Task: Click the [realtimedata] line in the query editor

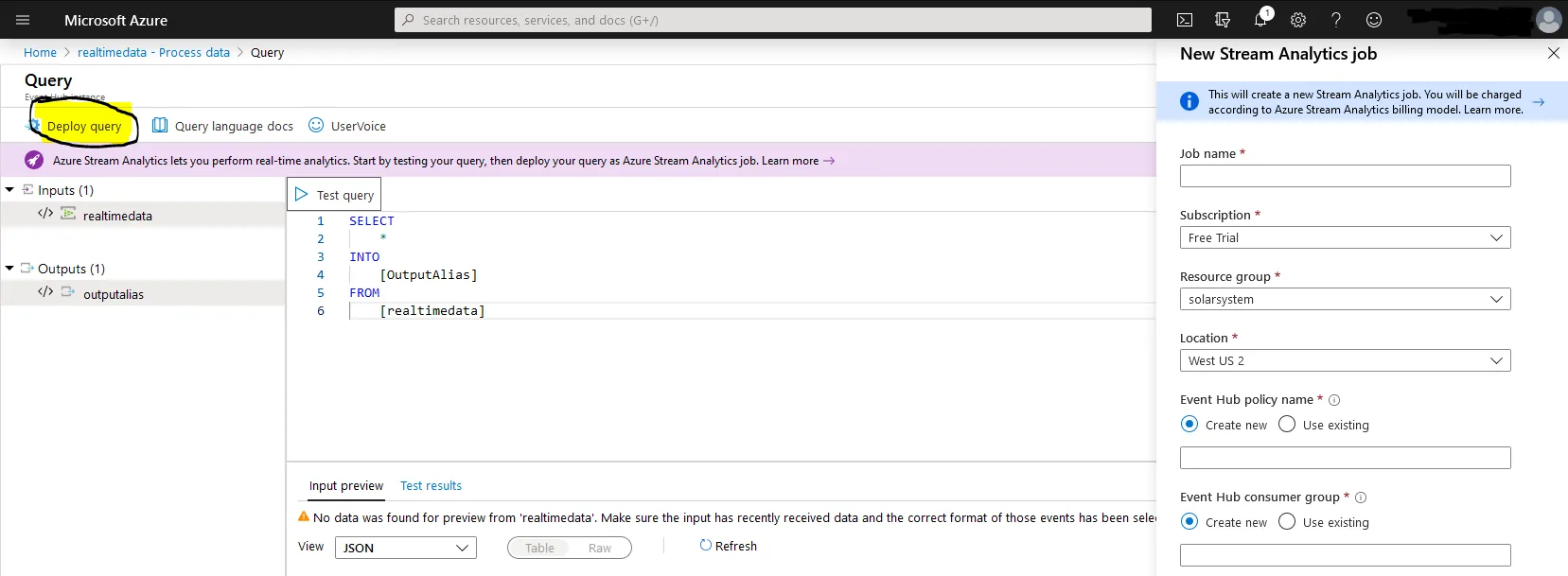Action: [432, 310]
